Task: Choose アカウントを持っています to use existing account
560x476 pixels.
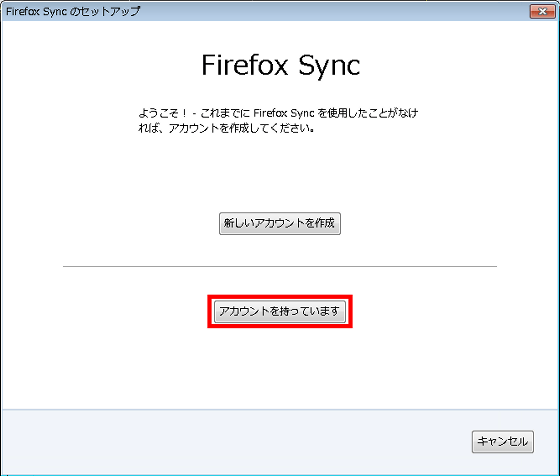Action: point(280,311)
